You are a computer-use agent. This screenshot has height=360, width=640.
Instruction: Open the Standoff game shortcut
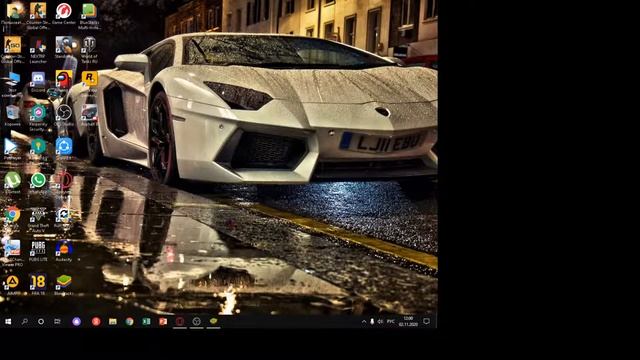coord(64,45)
